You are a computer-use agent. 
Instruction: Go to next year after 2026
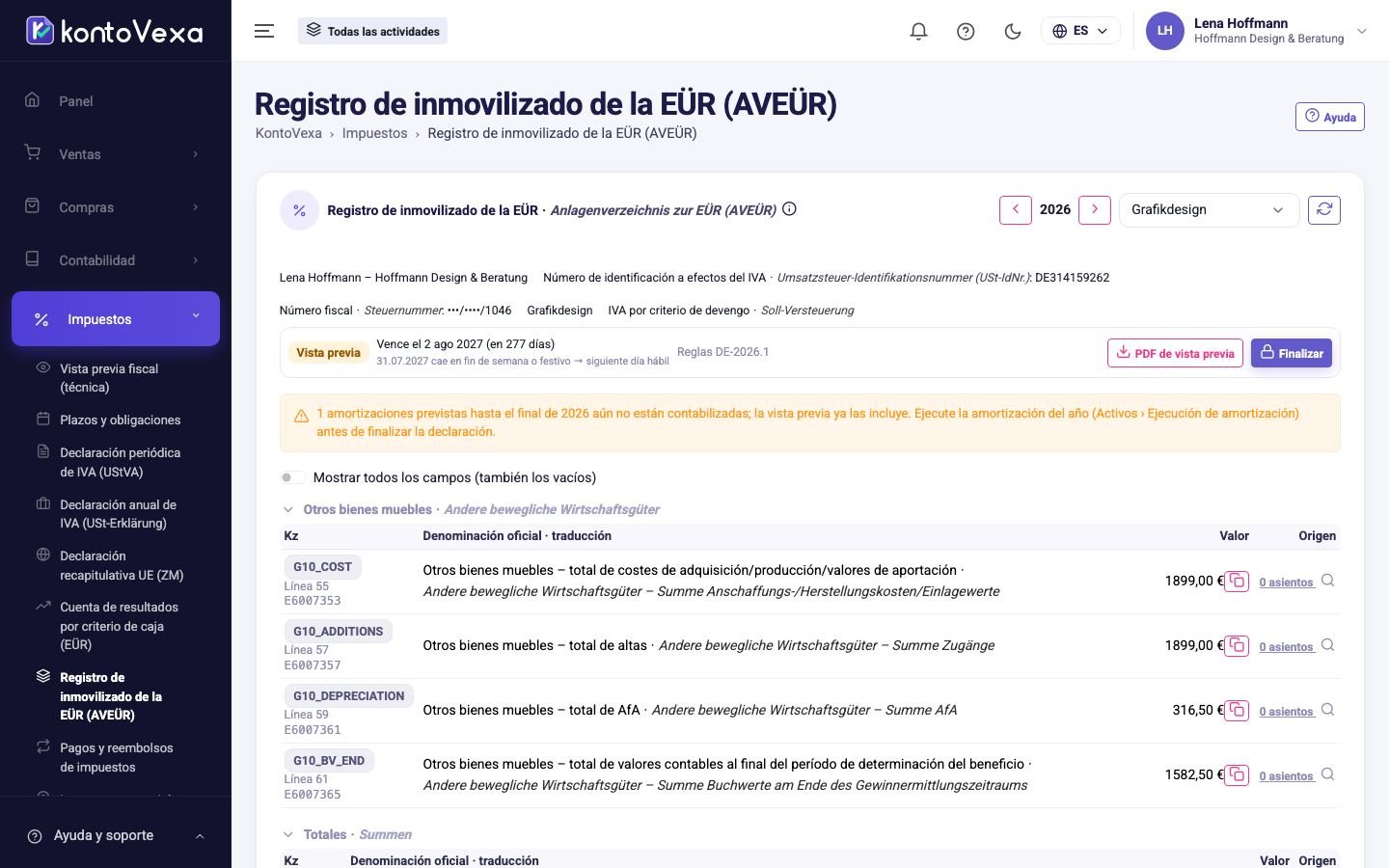coord(1095,209)
